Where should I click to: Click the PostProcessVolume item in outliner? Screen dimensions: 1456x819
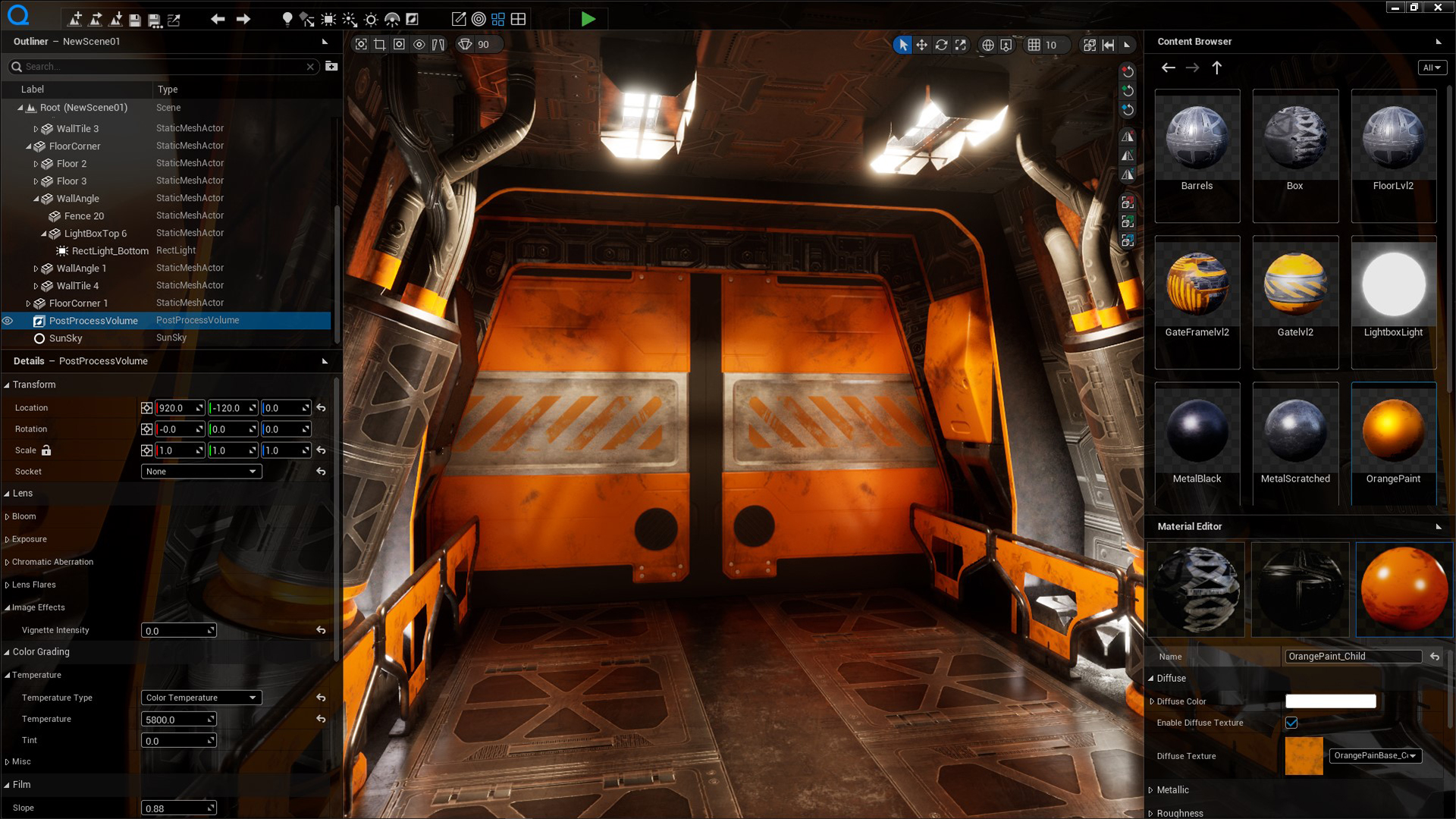93,320
